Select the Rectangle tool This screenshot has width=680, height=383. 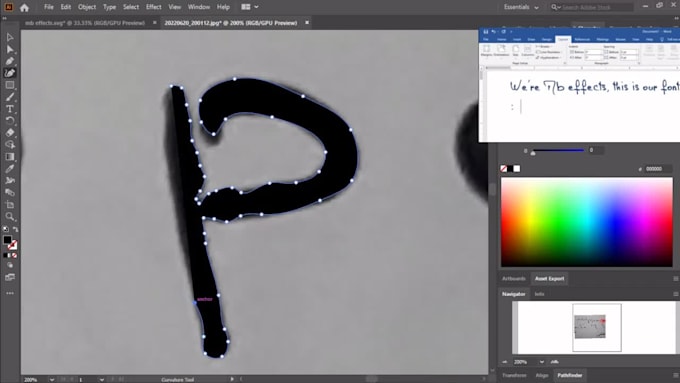tap(10, 85)
